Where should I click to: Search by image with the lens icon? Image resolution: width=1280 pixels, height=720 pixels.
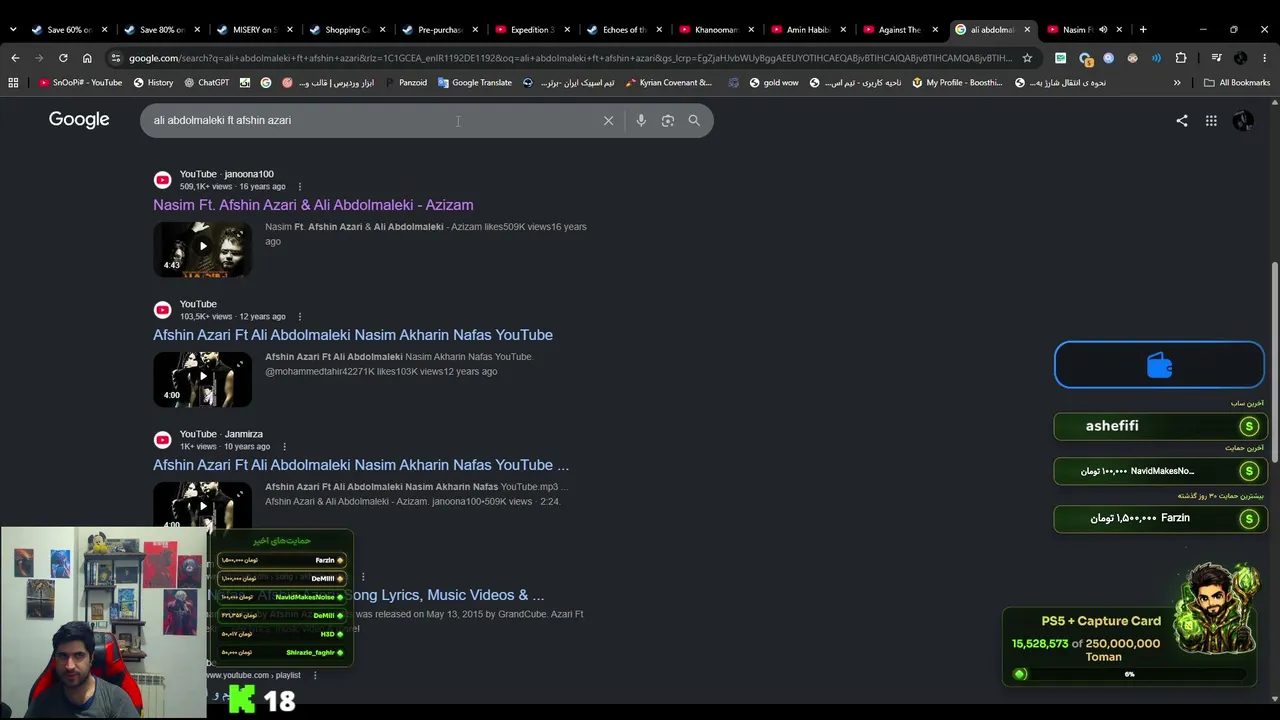(668, 121)
